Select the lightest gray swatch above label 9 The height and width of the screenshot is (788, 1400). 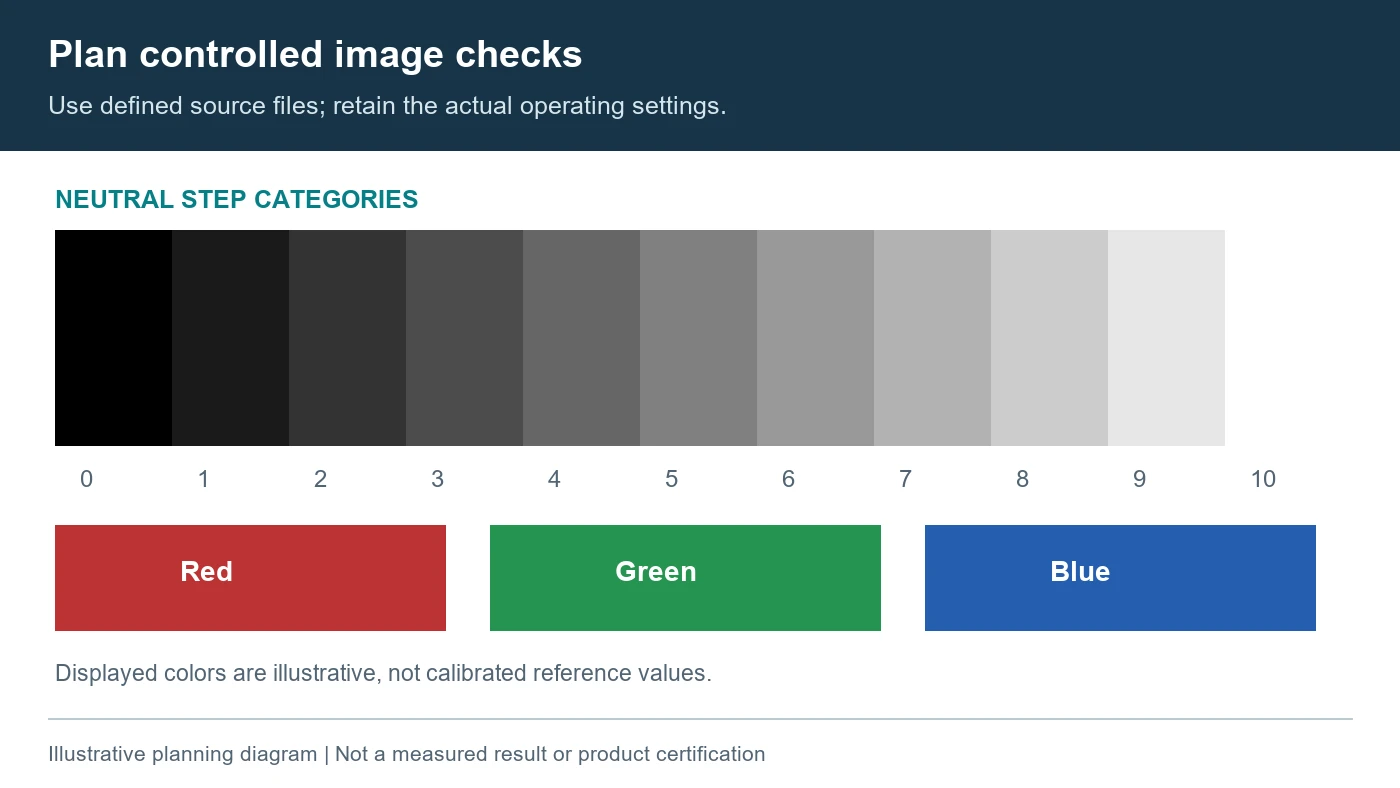[x=1166, y=338]
